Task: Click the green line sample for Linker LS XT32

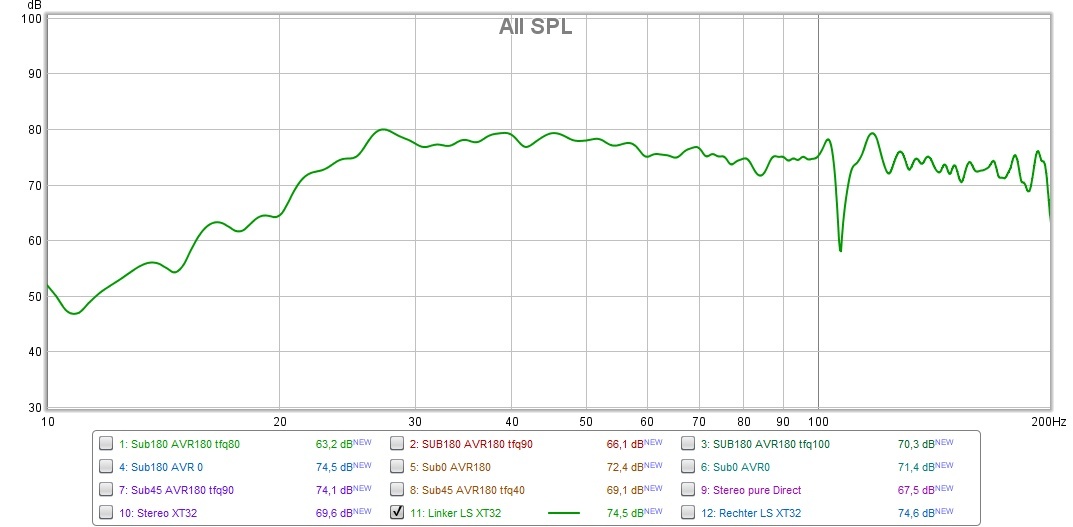Action: [x=564, y=513]
